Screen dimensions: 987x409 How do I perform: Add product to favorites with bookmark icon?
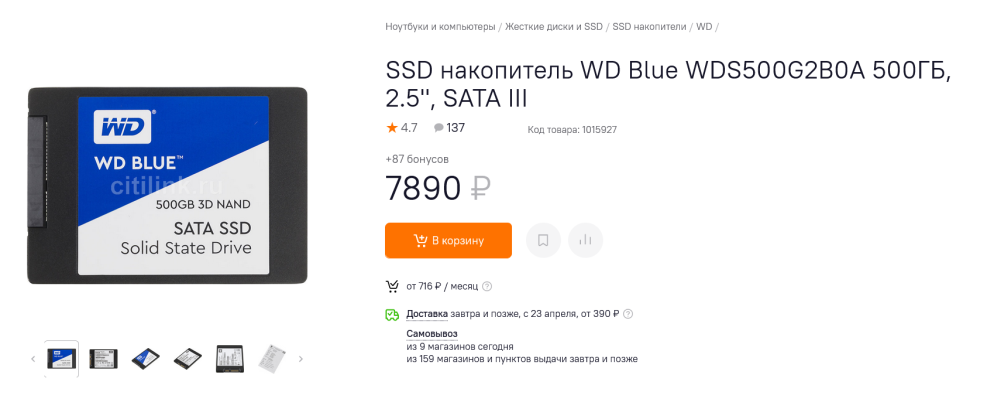tap(543, 240)
